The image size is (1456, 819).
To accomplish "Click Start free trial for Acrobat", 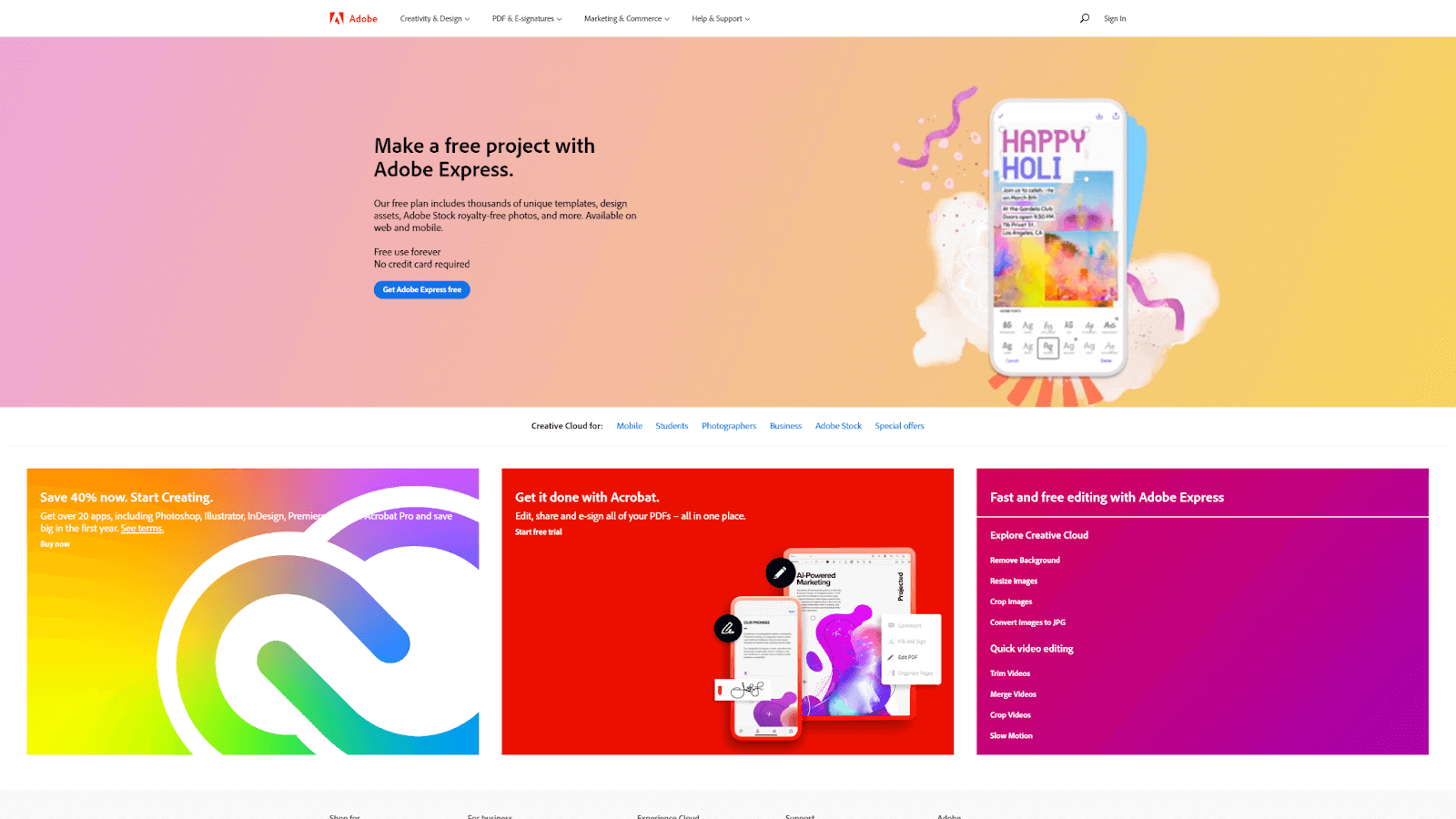I will tap(539, 532).
